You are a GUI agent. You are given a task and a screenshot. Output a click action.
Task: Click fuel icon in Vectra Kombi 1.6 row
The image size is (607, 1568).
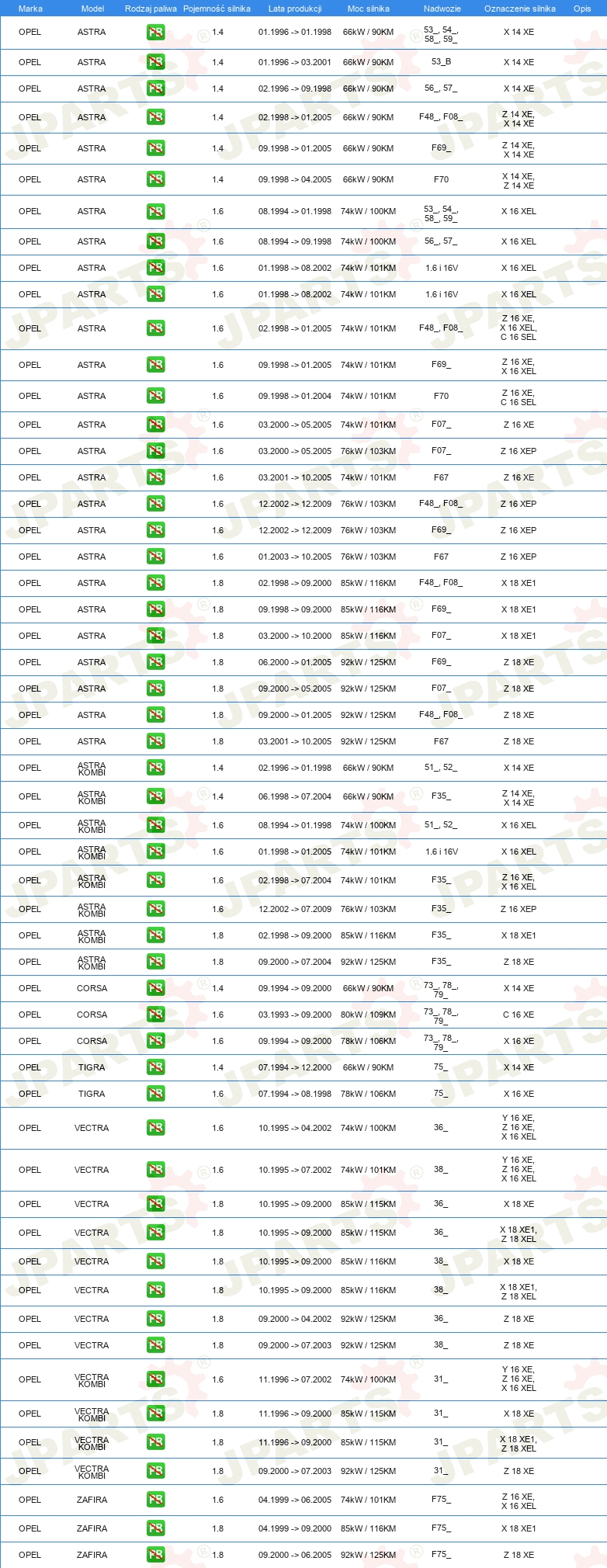pos(155,1379)
